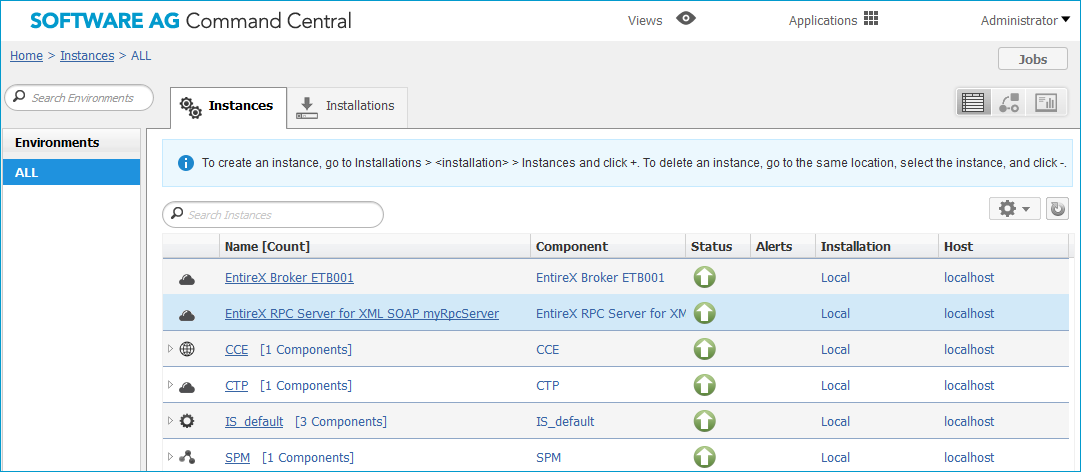This screenshot has height=472, width=1081.
Task: Open the Views eye icon
Action: (686, 19)
